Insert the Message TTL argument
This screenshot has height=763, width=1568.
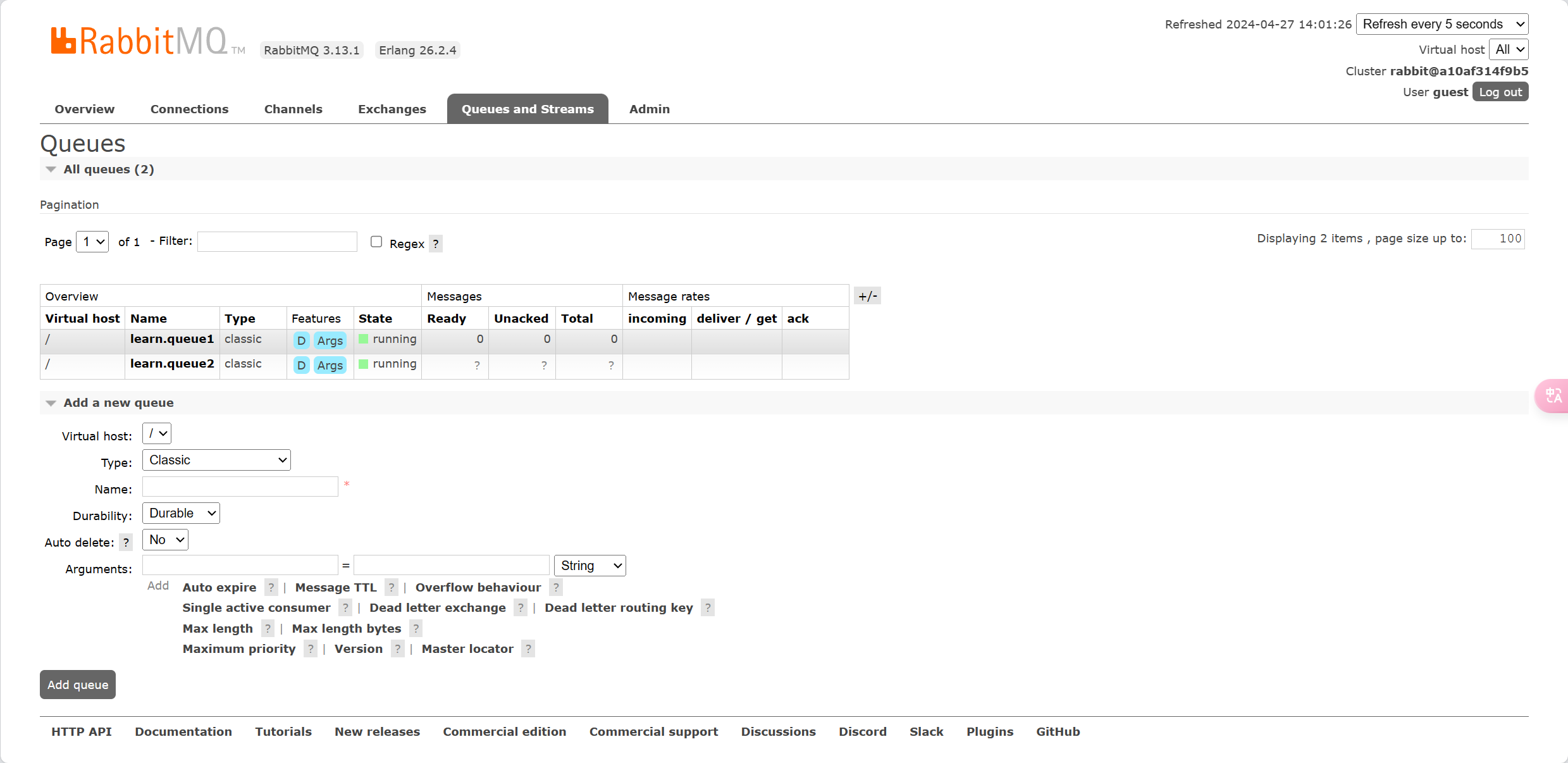tap(336, 587)
